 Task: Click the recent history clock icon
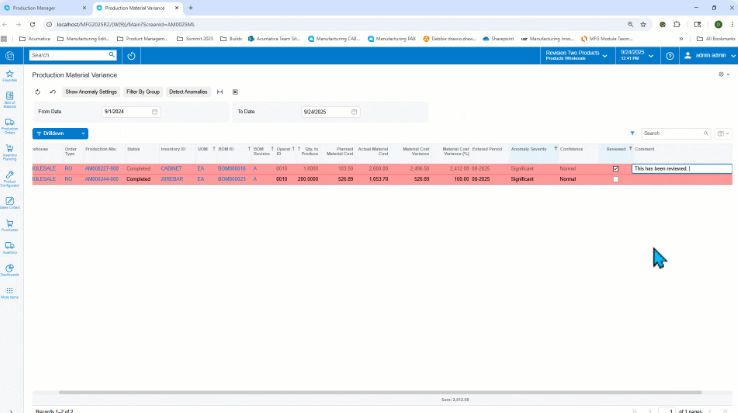131,56
